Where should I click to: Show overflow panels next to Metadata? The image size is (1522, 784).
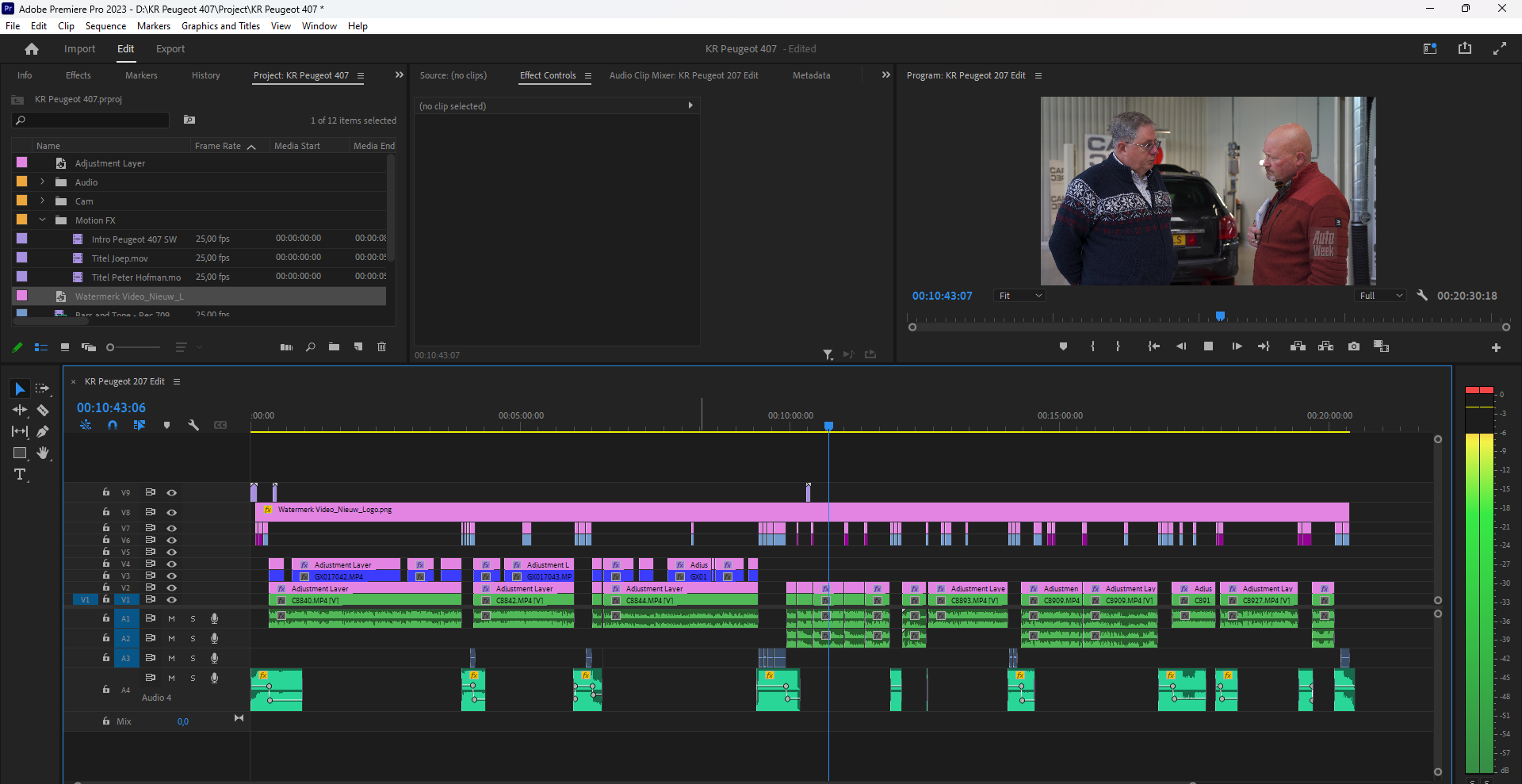[886, 75]
